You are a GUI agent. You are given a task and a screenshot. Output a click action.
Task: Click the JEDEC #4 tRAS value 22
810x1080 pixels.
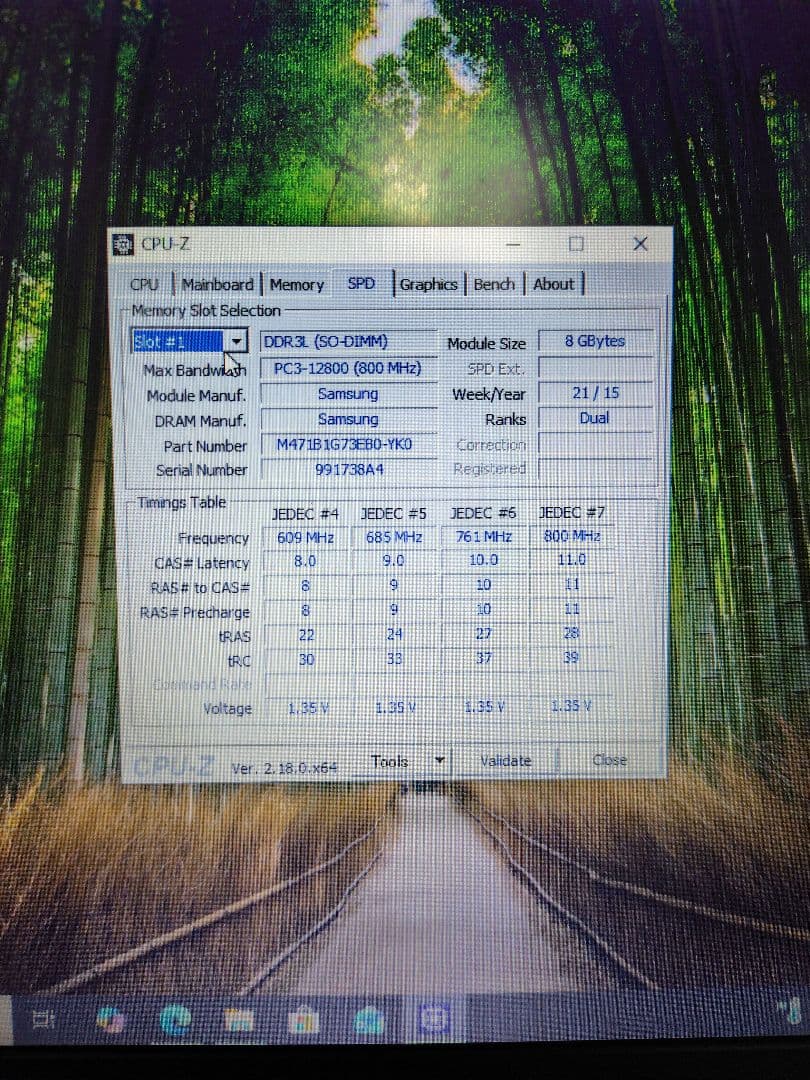coord(306,635)
